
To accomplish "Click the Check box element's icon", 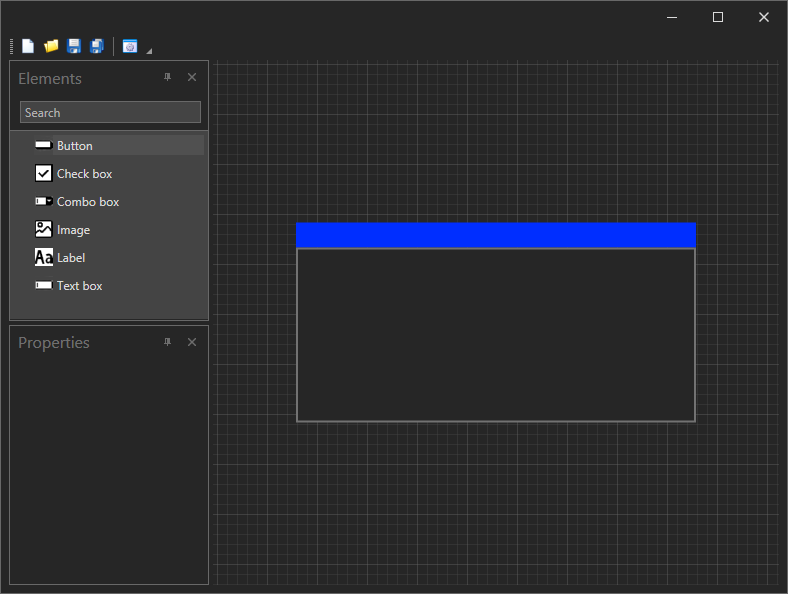I will click(x=43, y=173).
